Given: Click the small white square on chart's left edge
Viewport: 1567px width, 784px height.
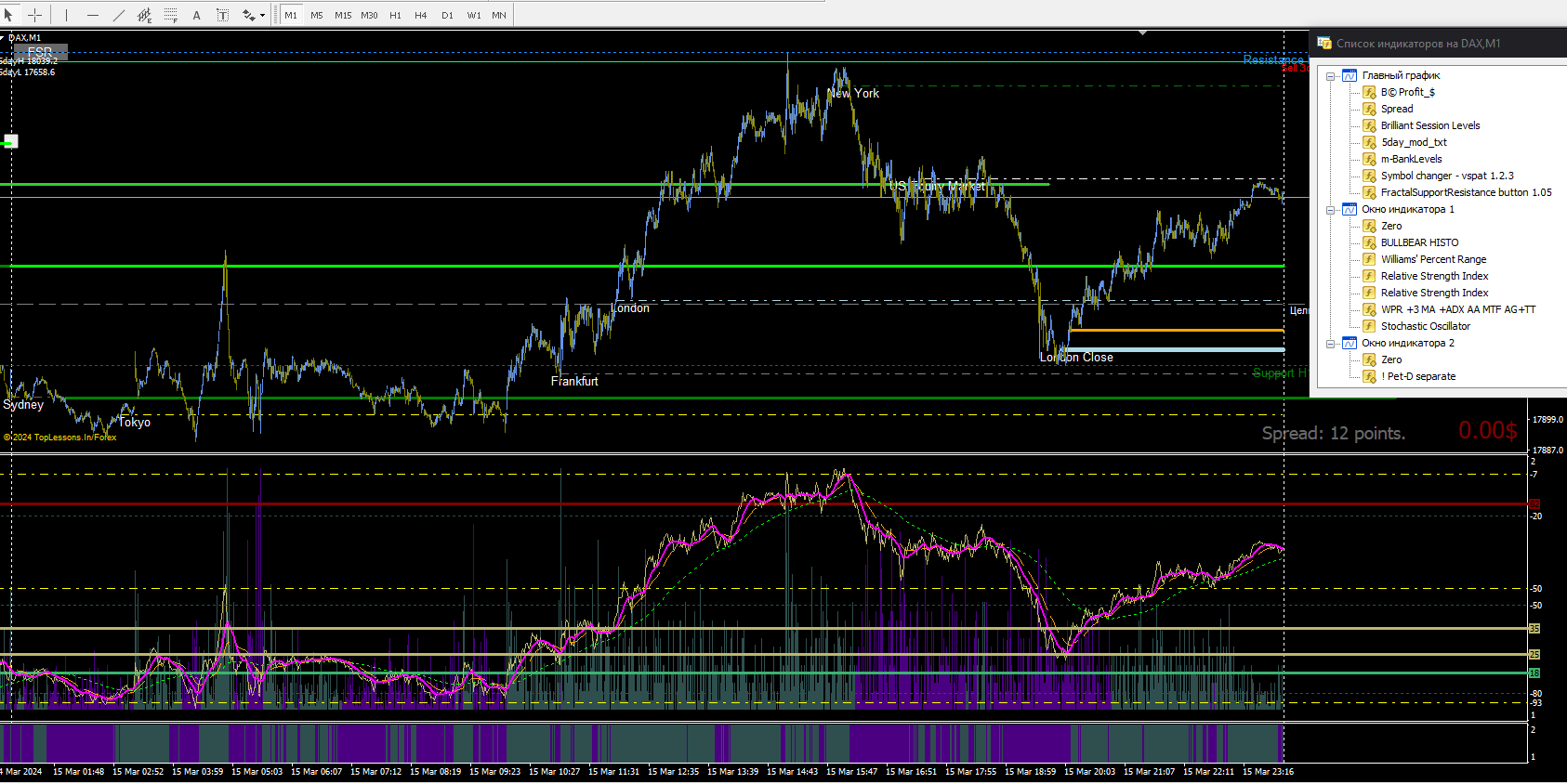Looking at the screenshot, I should [11, 141].
